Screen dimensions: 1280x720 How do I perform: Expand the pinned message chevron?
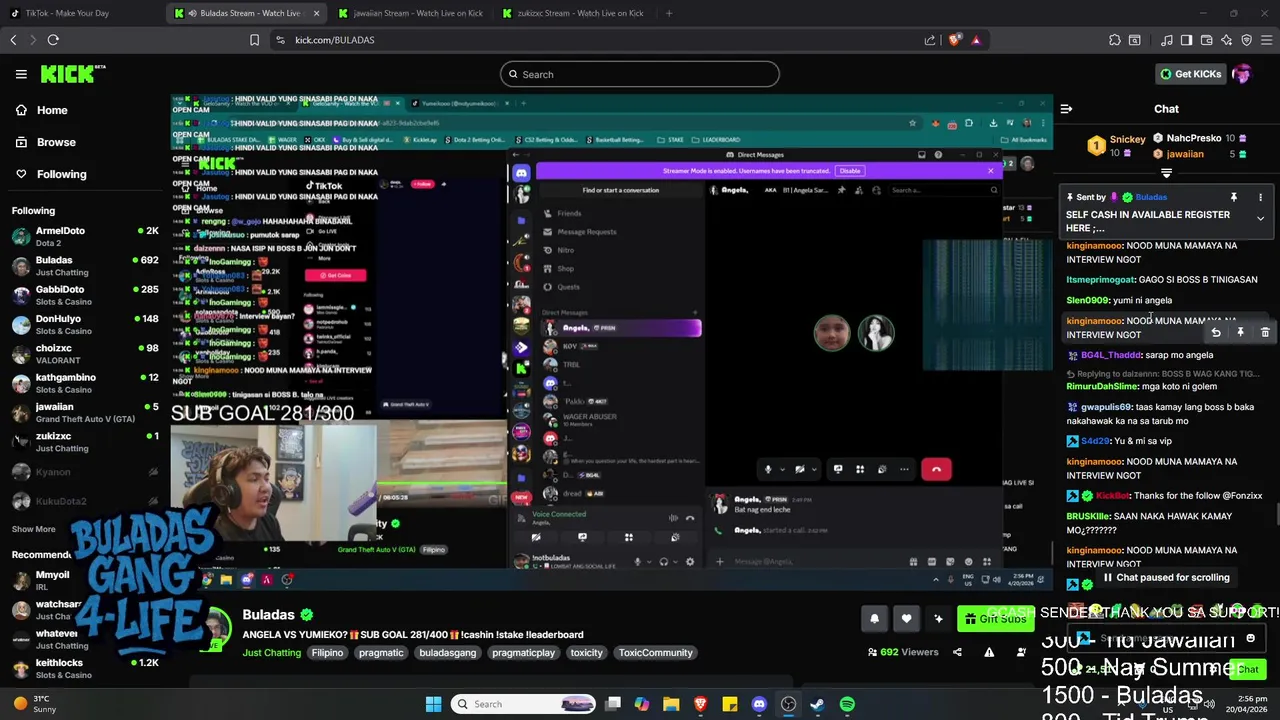1260,218
